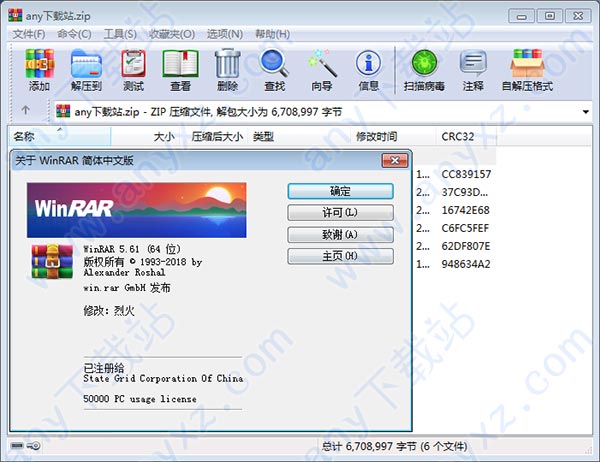Open the File (文件) menu
The height and width of the screenshot is (462, 600).
(29, 34)
